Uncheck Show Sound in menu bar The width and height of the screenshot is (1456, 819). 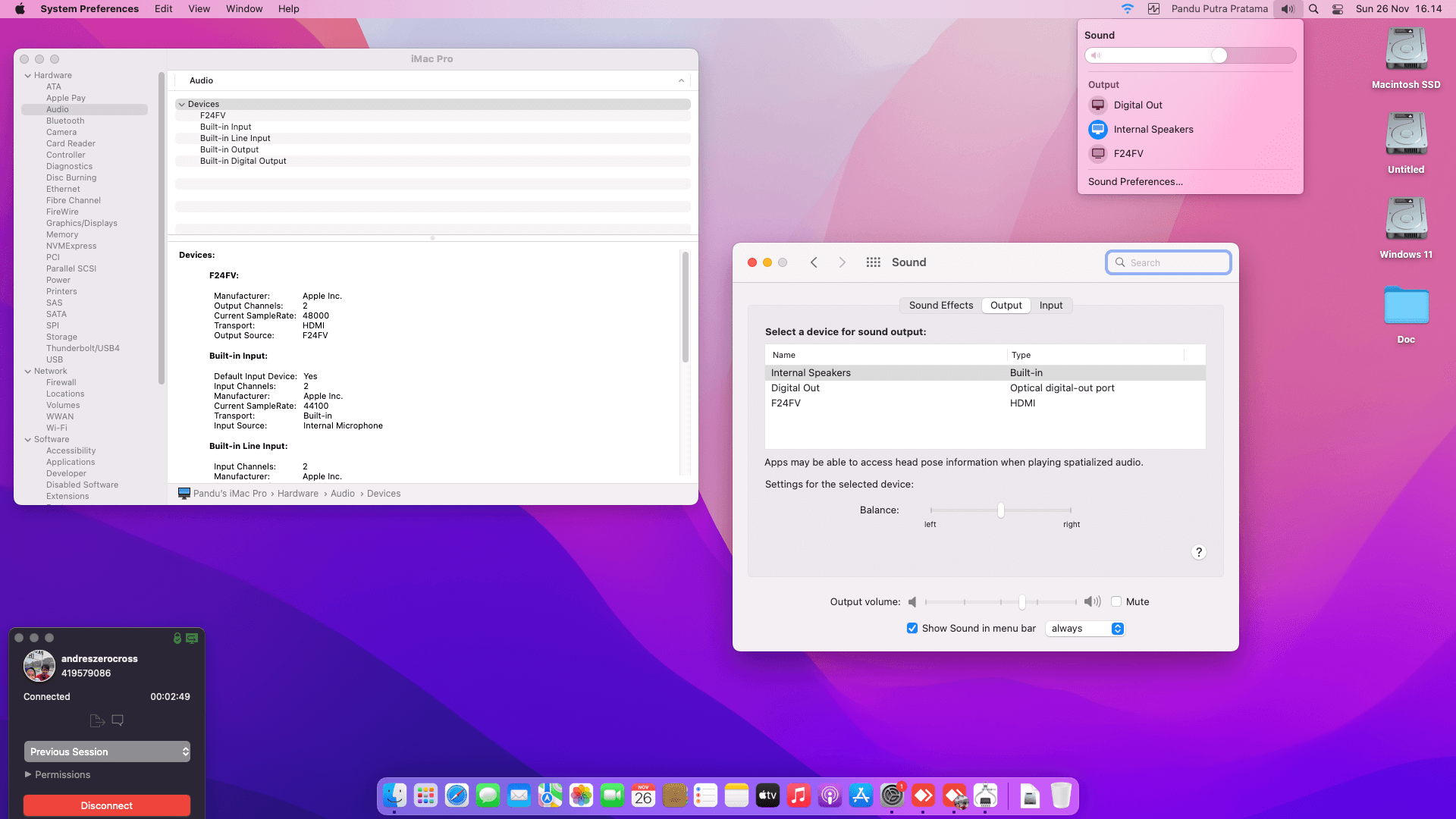(912, 629)
